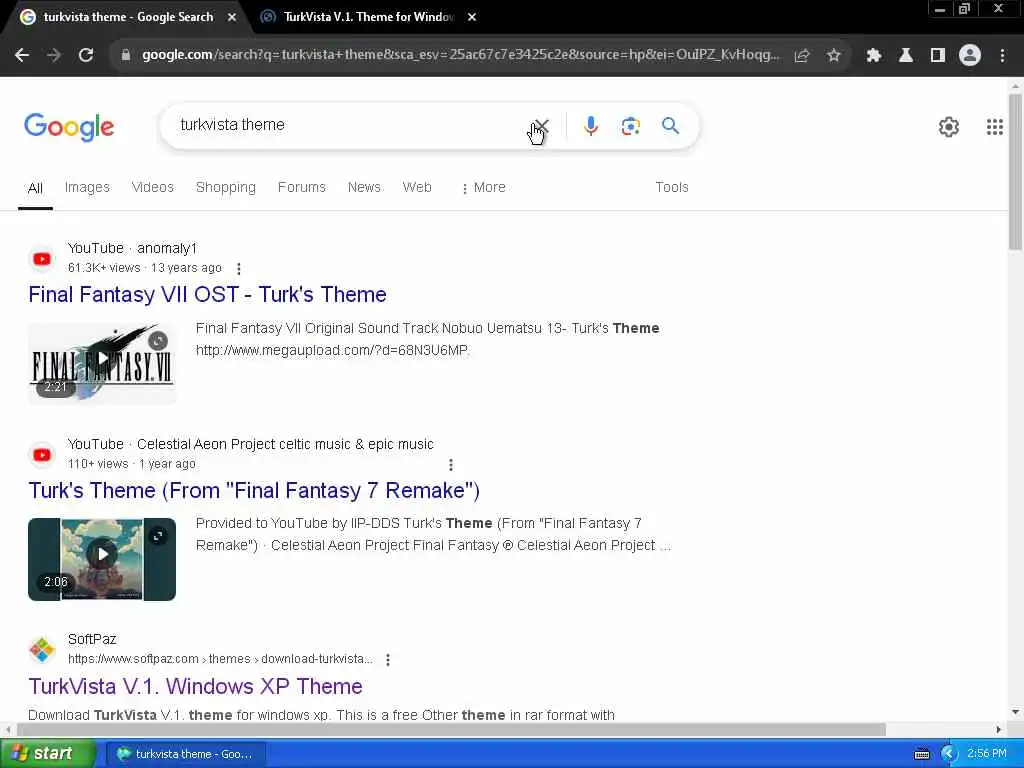The height and width of the screenshot is (768, 1024).
Task: Click the YouTube favicon of anomaly1 result
Action: click(42, 259)
